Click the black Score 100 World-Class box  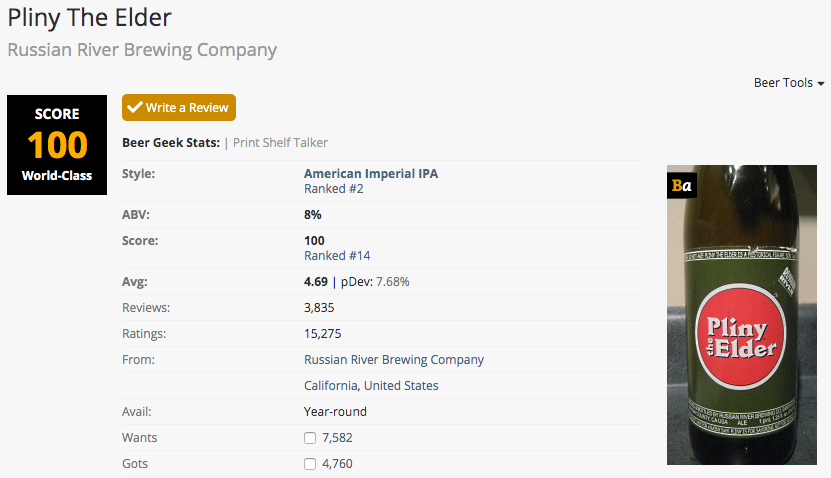click(57, 145)
